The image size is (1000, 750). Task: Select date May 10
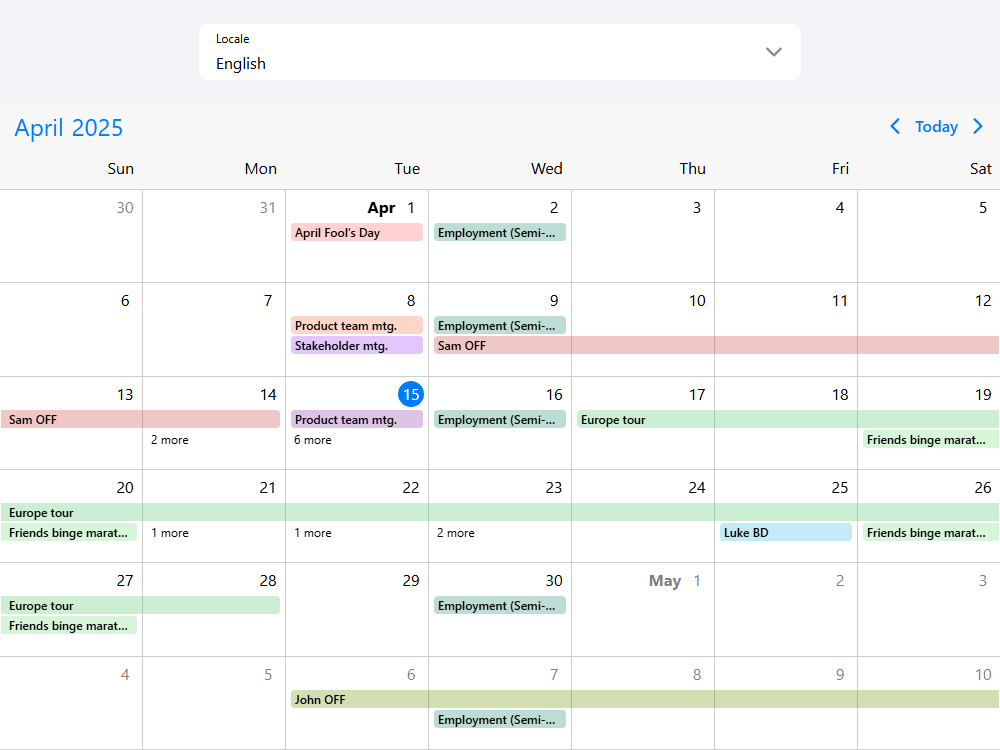click(983, 675)
